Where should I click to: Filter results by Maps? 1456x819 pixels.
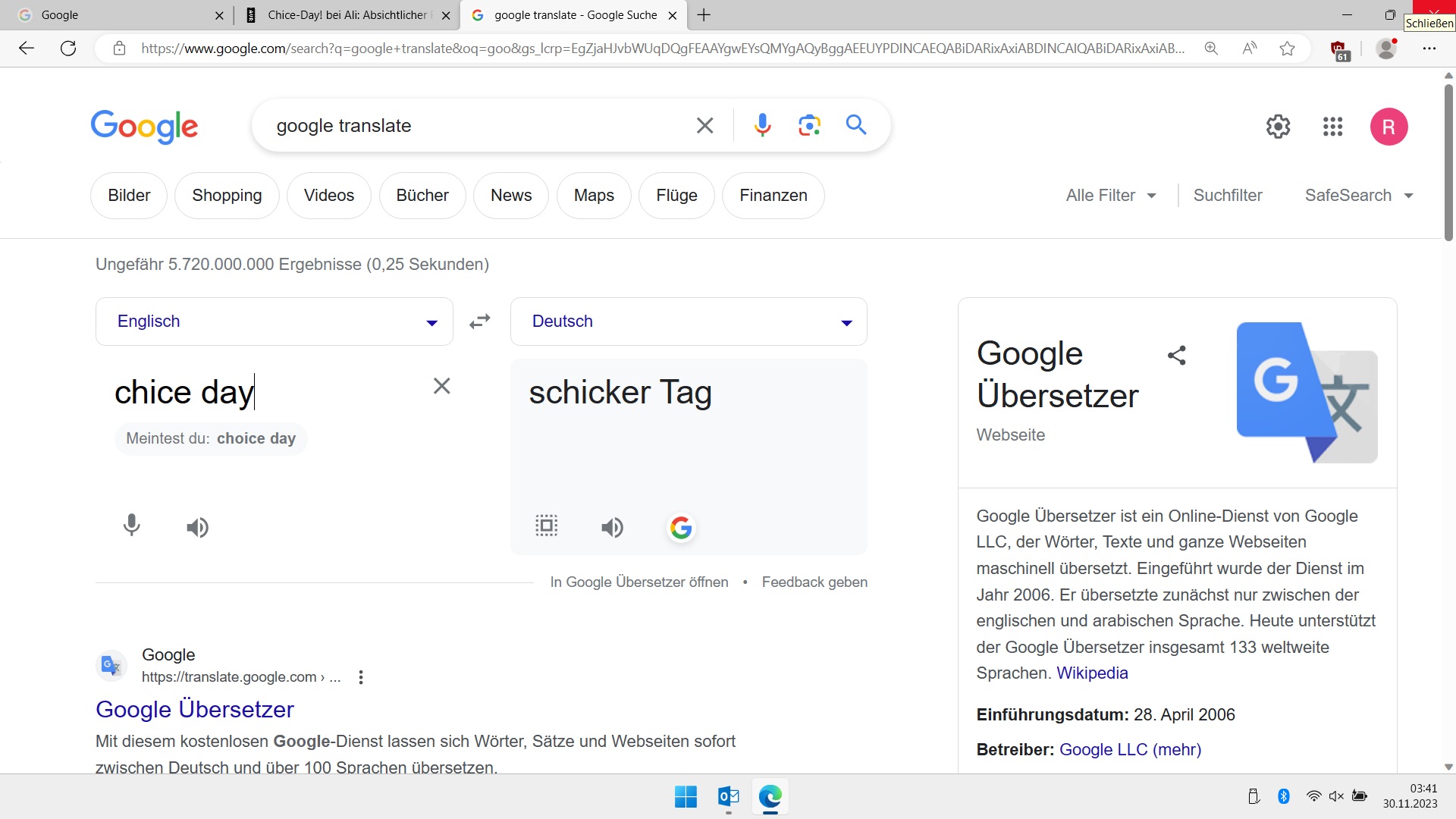pyautogui.click(x=594, y=196)
